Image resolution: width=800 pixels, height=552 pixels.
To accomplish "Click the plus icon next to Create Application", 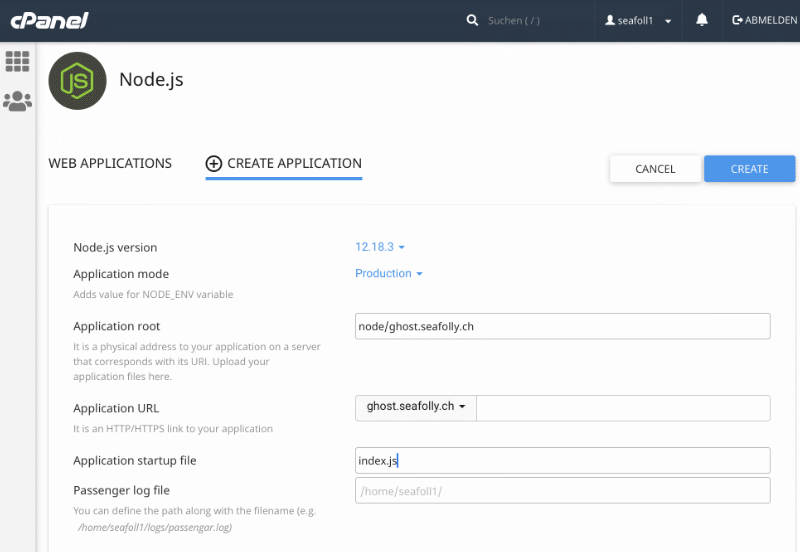I will [x=214, y=163].
